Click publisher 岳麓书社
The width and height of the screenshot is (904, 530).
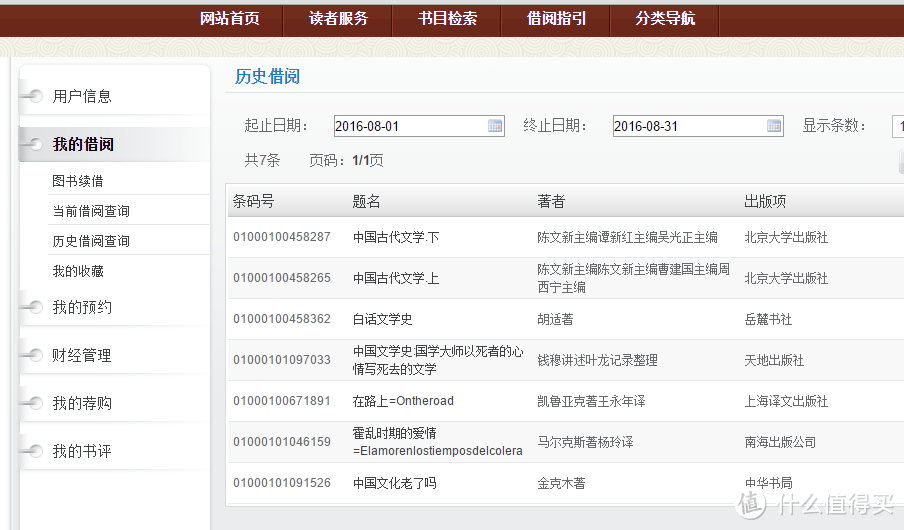[768, 319]
